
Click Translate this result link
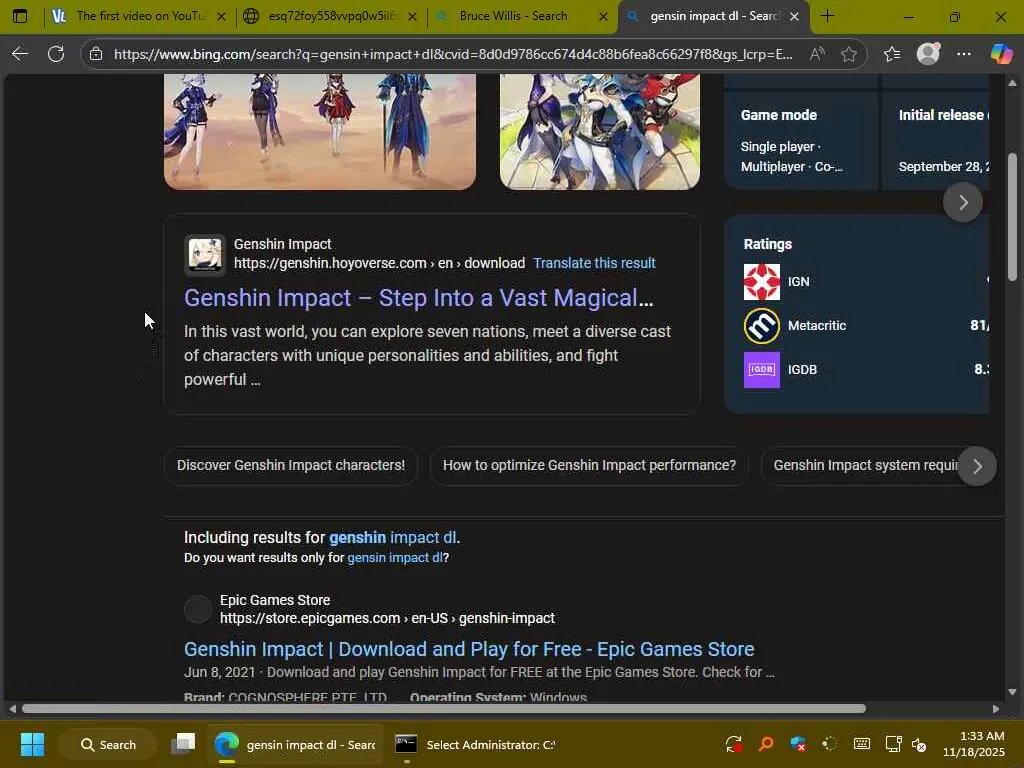[594, 263]
